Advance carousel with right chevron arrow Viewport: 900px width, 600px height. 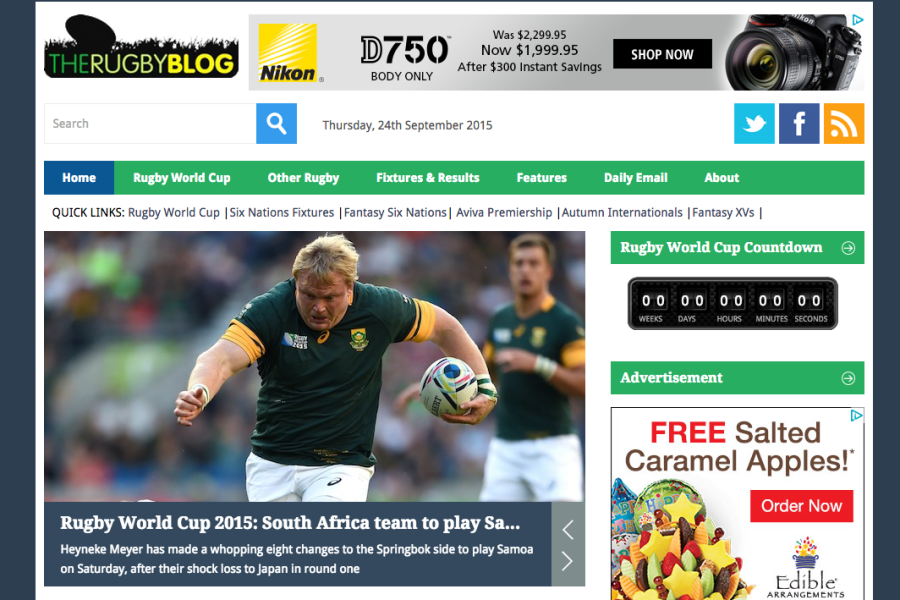[568, 561]
